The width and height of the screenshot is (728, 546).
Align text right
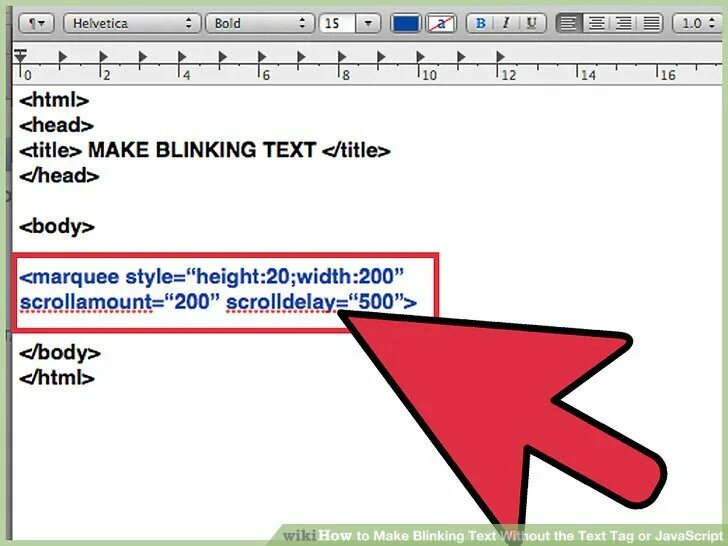pos(624,23)
